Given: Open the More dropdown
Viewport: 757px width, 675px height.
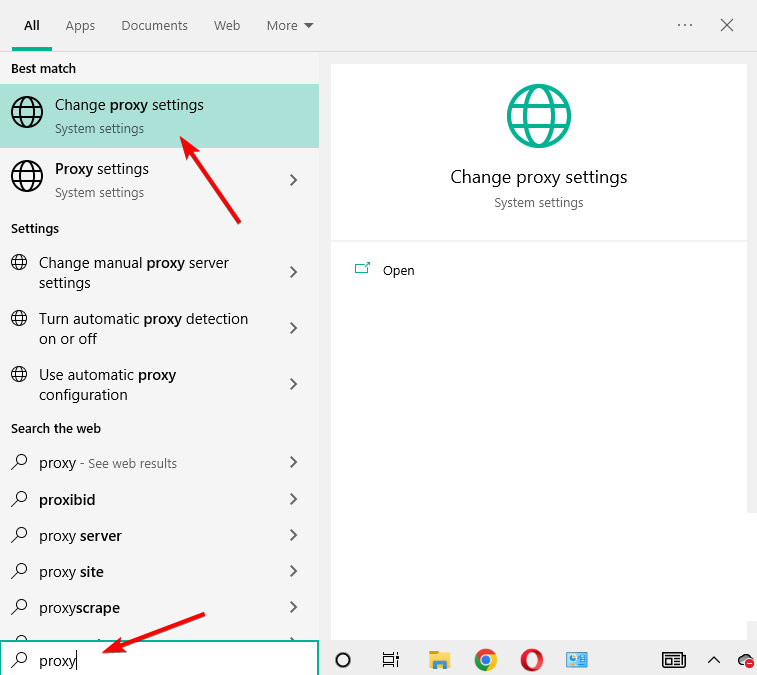Looking at the screenshot, I should (x=290, y=26).
